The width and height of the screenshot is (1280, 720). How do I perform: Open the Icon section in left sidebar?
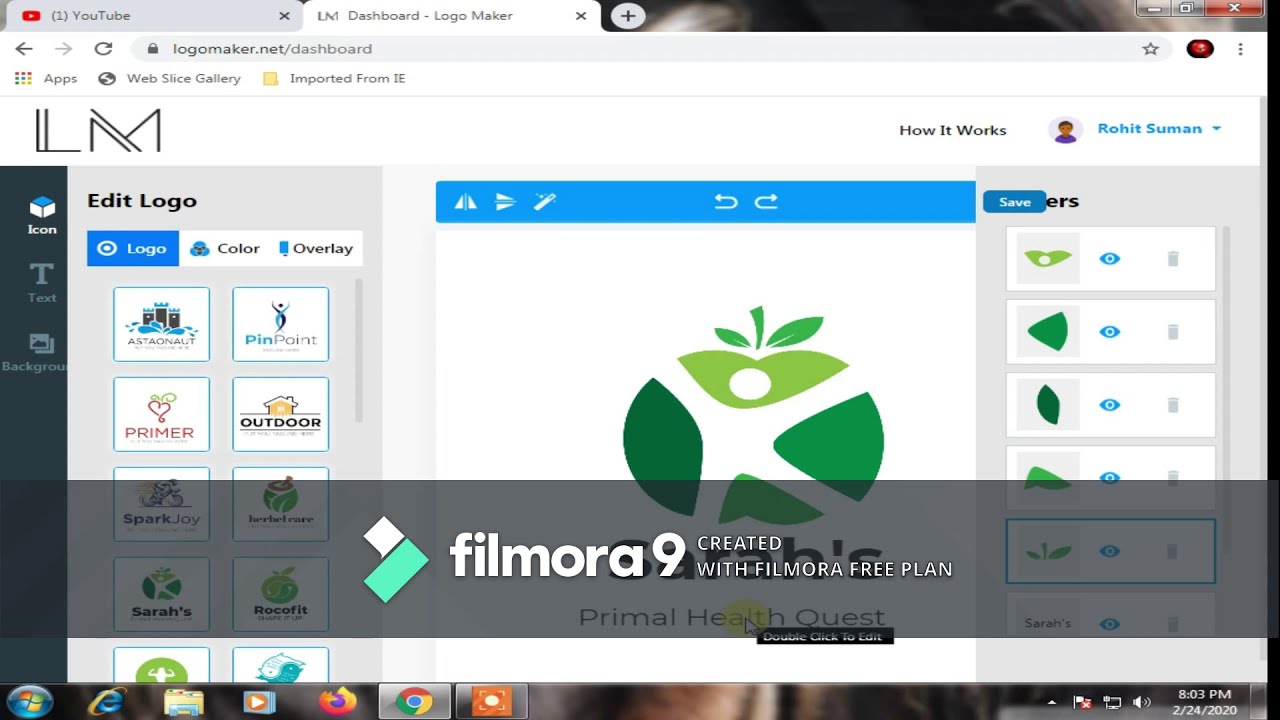pos(42,216)
